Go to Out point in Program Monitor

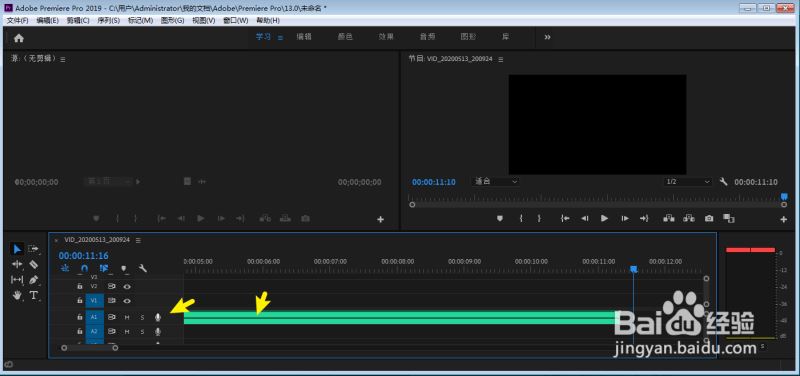(644, 218)
